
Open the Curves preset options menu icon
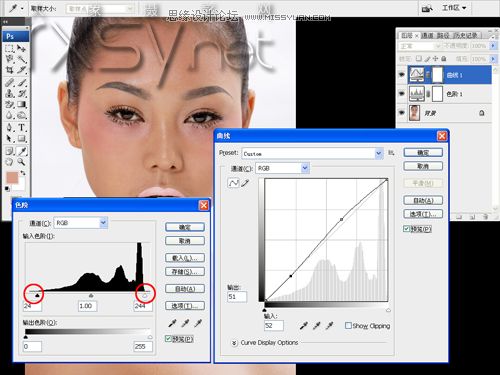tap(391, 153)
